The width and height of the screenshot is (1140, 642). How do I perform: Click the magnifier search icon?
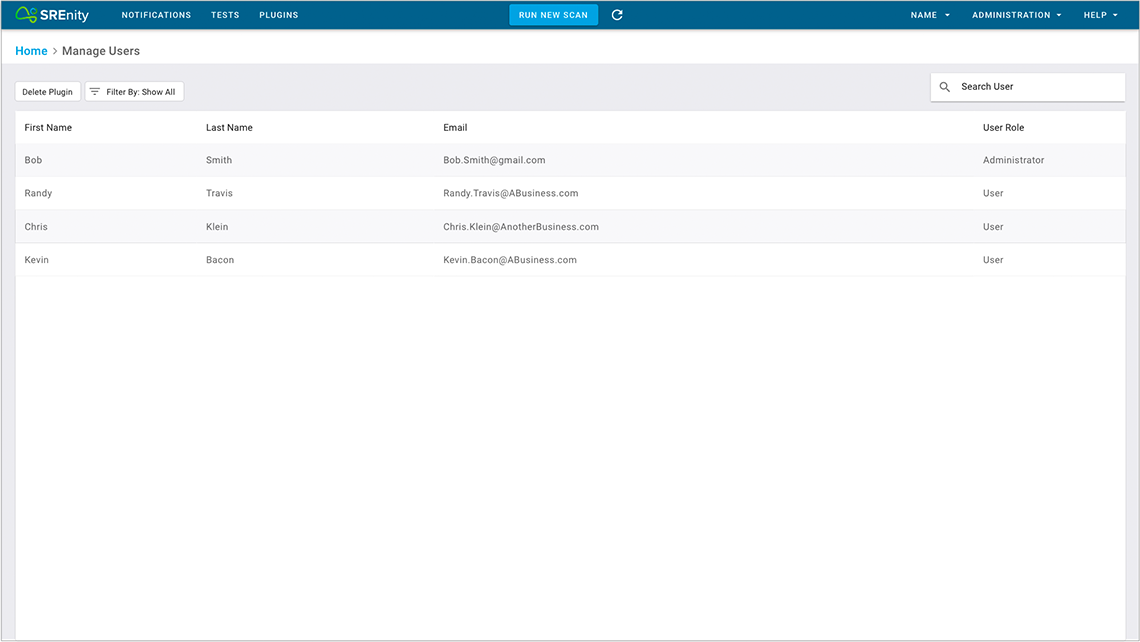[945, 87]
